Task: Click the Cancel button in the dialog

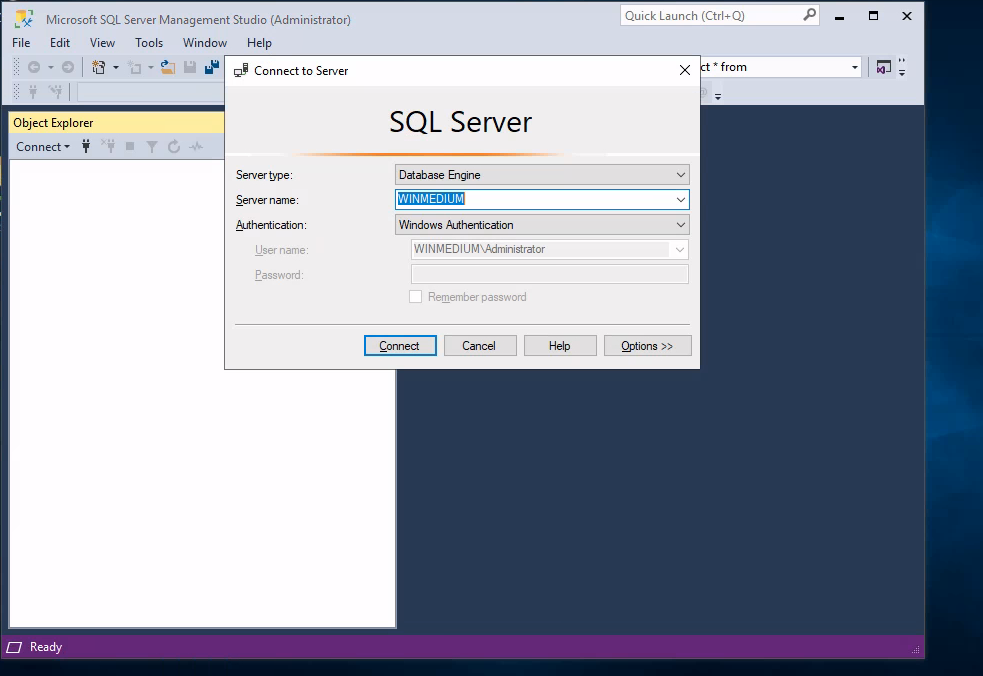Action: 479,346
